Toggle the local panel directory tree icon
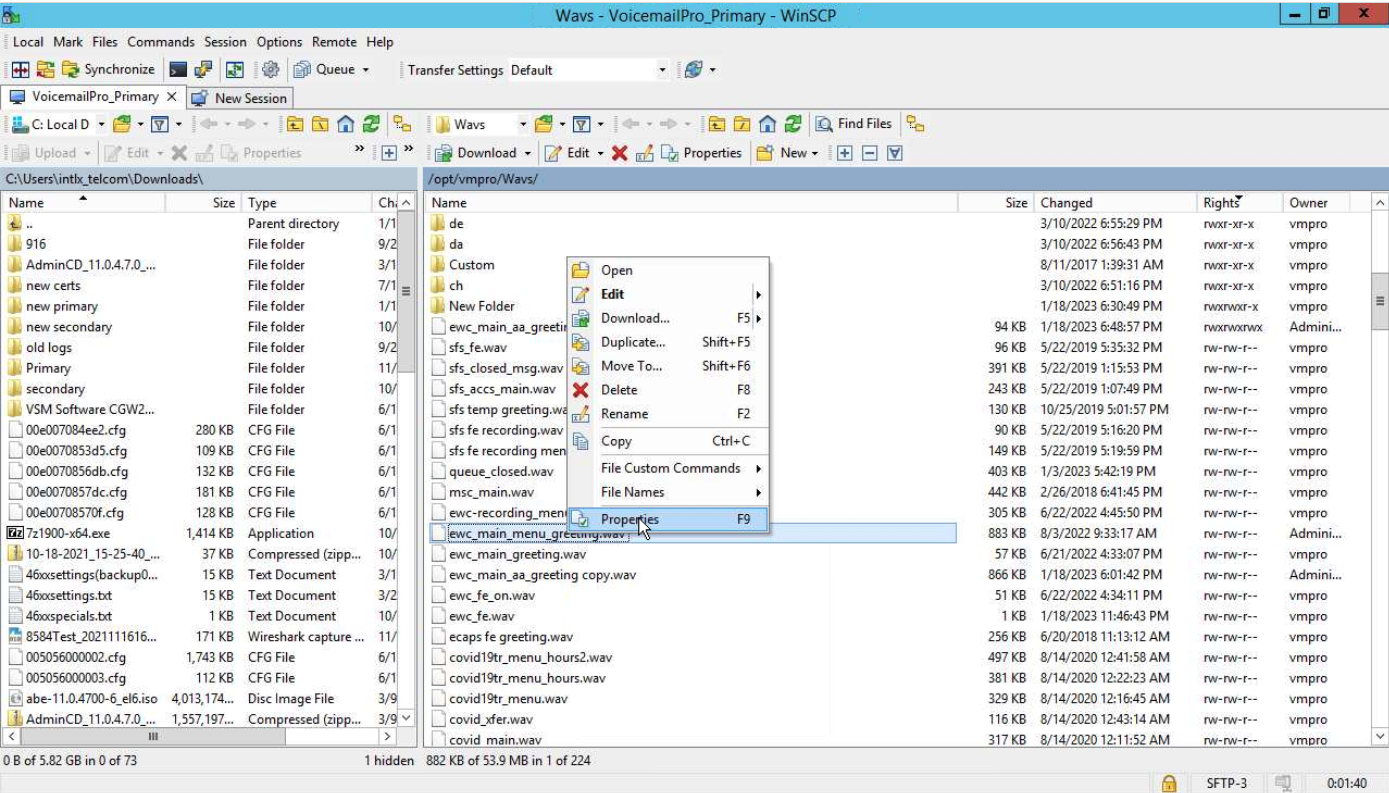1389x793 pixels. [x=402, y=124]
